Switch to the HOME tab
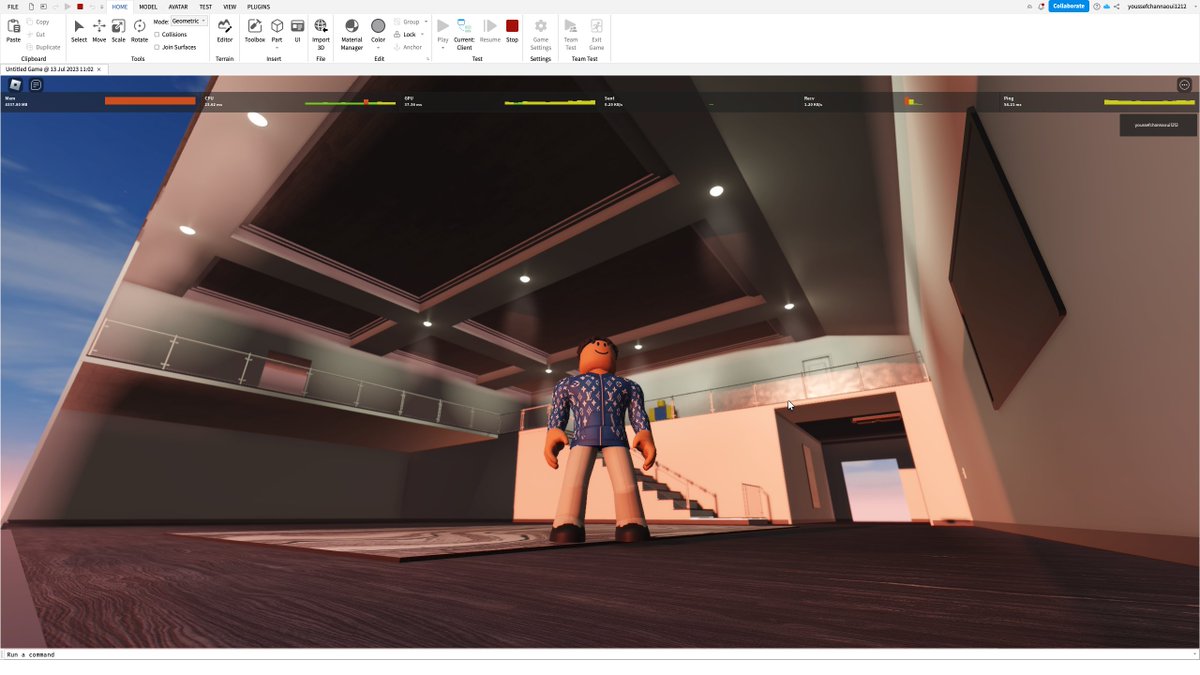The image size is (1200, 675). point(120,6)
